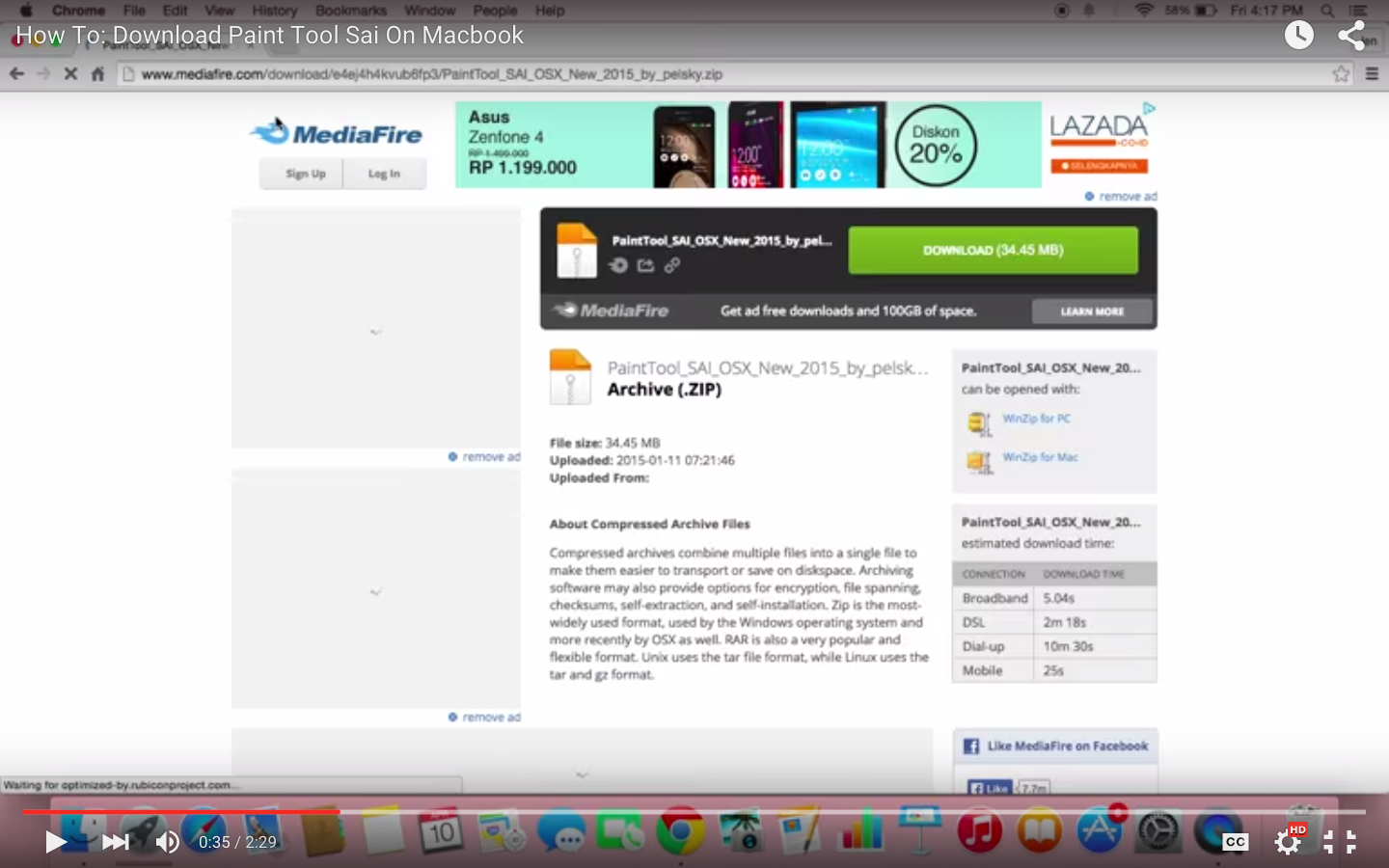The width and height of the screenshot is (1389, 868).
Task: Copy the file link with the chain icon
Action: [x=672, y=265]
